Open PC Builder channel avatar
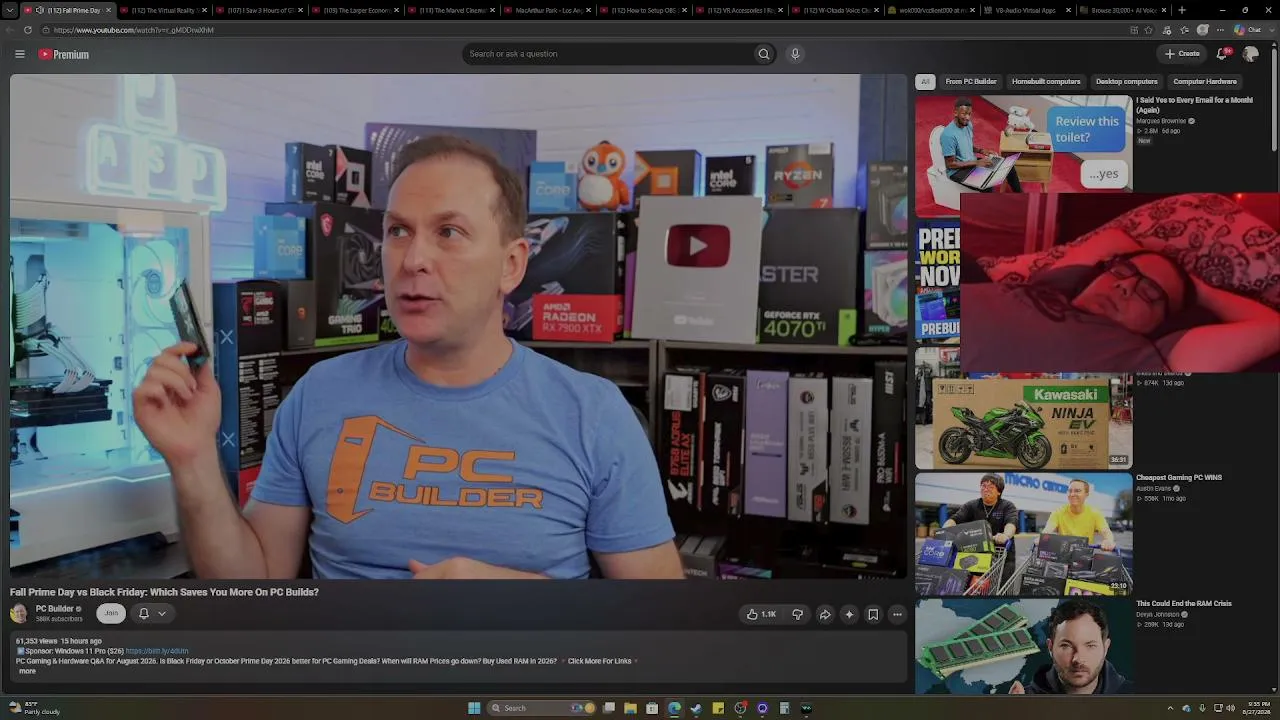Image resolution: width=1280 pixels, height=720 pixels. pos(19,613)
